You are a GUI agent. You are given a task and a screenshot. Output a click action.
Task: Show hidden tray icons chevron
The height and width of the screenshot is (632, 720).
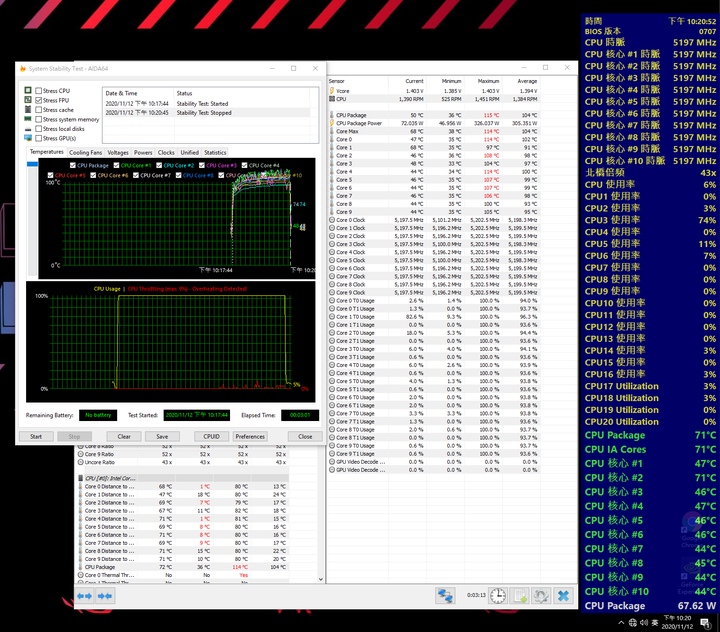point(621,623)
